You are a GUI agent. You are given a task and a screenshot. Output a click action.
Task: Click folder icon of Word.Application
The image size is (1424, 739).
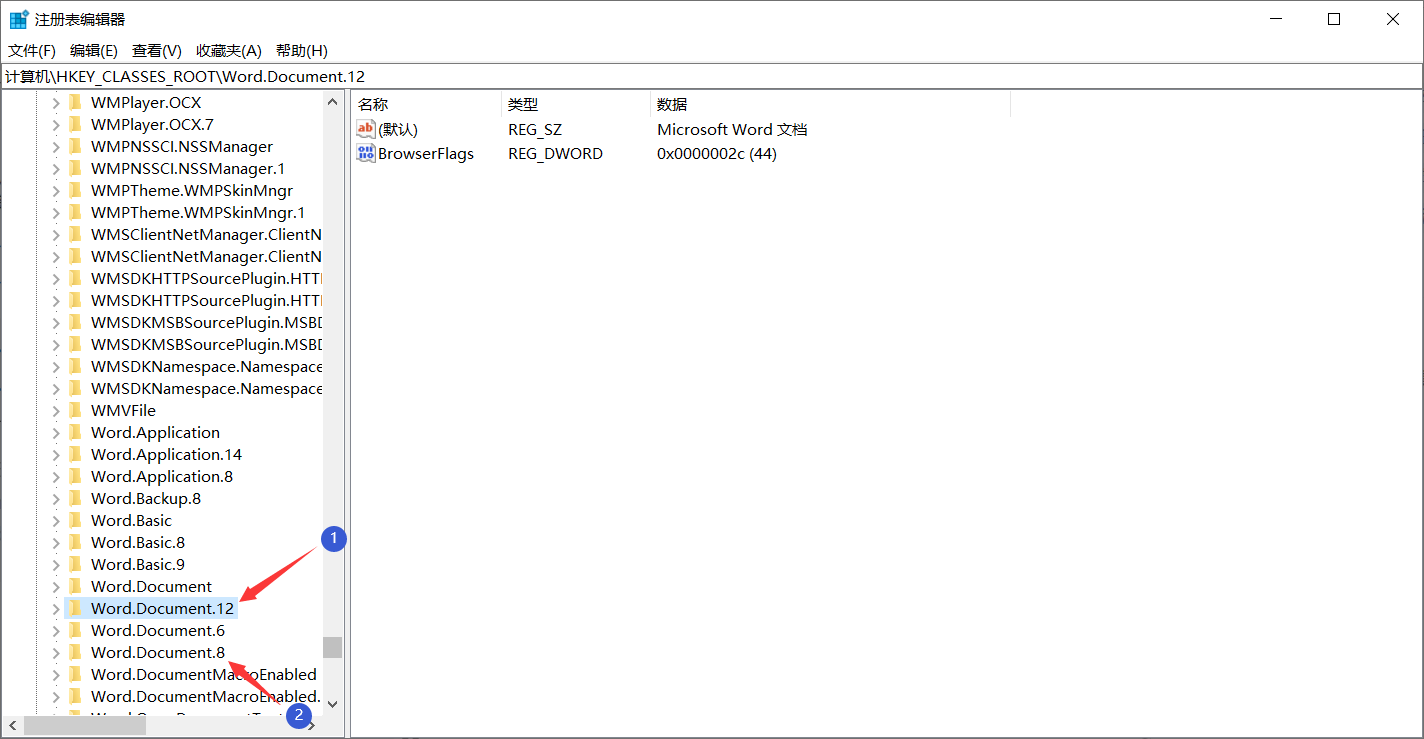pyautogui.click(x=76, y=432)
